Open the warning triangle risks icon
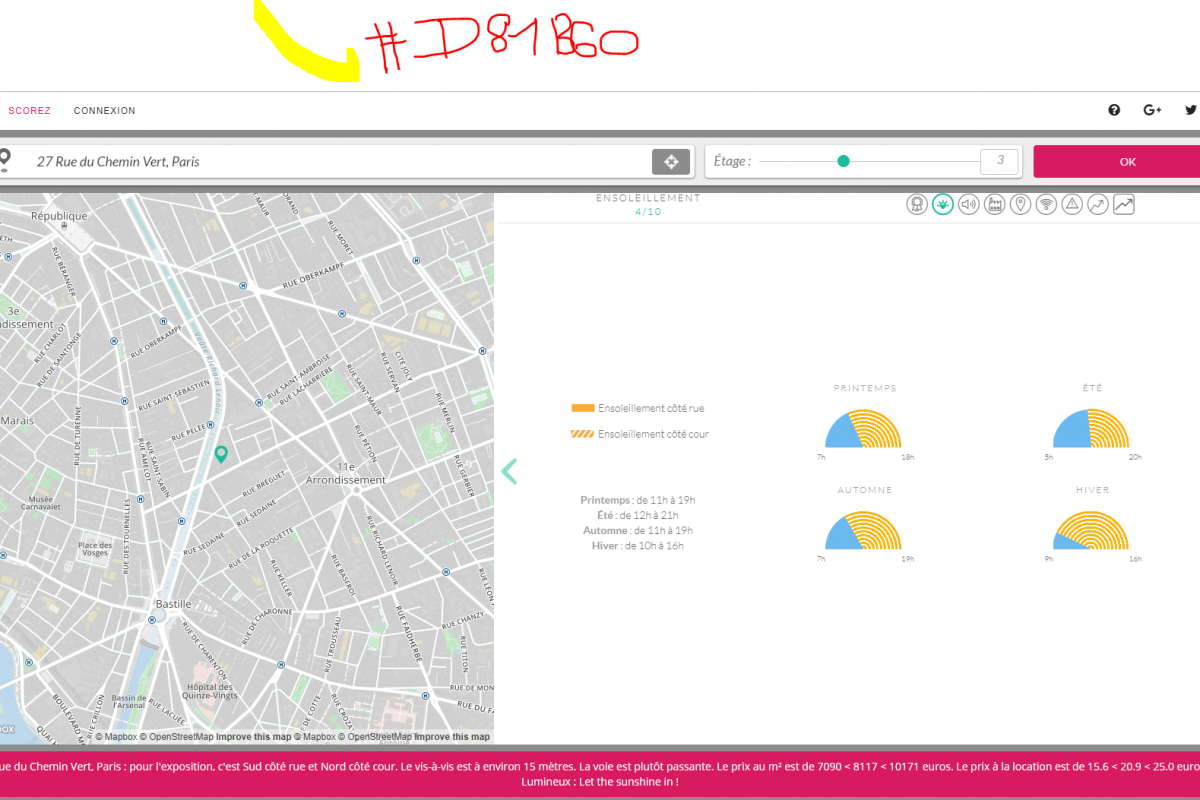 tap(1072, 205)
